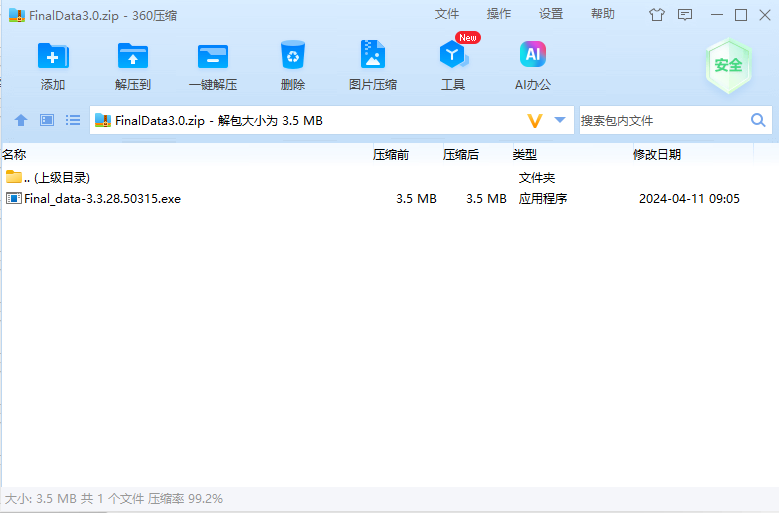Click the search magnifier icon
779x513 pixels.
coord(758,120)
